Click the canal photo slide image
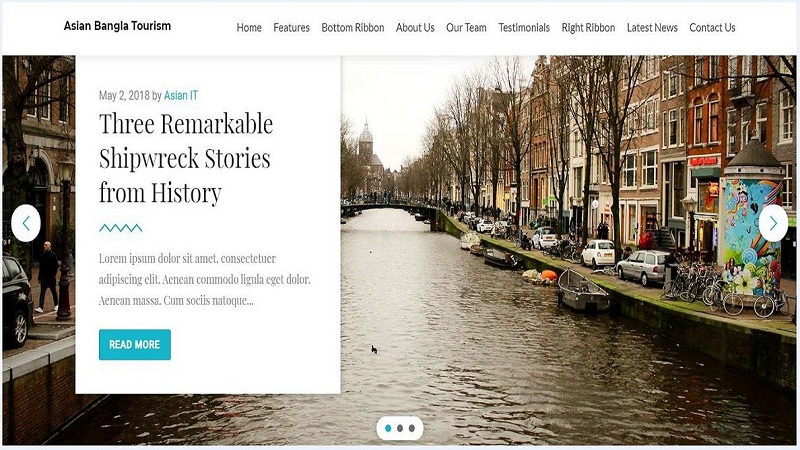Screen dimensions: 800x450 pos(566,306)
